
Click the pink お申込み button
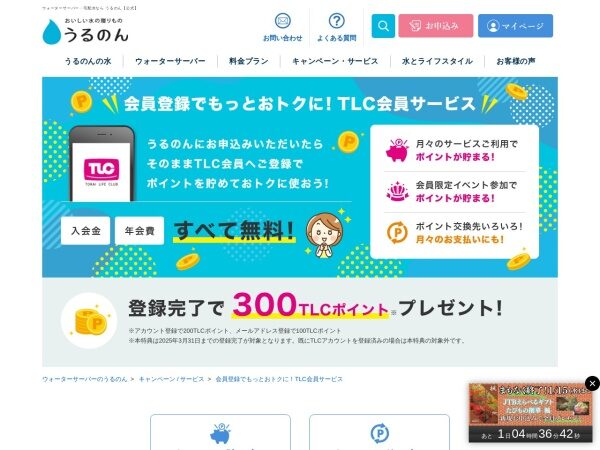coord(436,26)
